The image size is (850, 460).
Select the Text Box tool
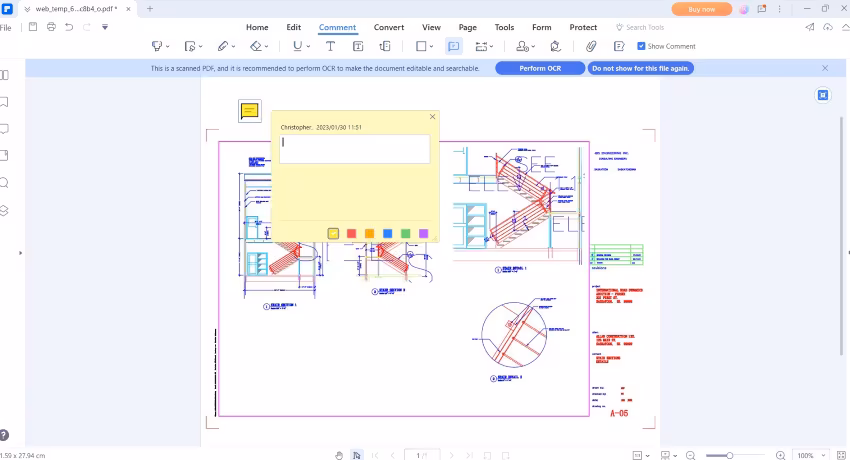[358, 47]
